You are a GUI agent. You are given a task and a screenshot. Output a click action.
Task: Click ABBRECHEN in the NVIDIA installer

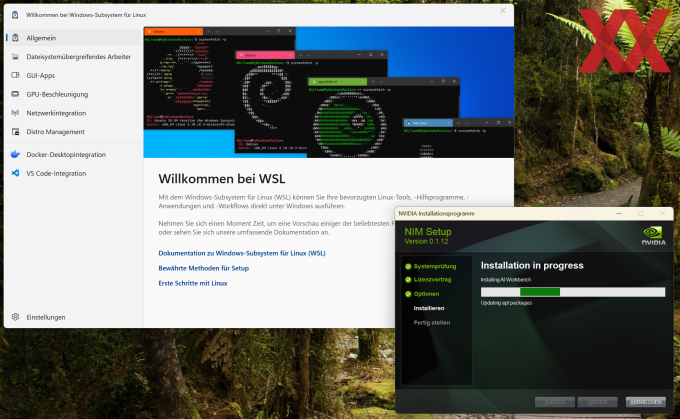click(x=645, y=402)
